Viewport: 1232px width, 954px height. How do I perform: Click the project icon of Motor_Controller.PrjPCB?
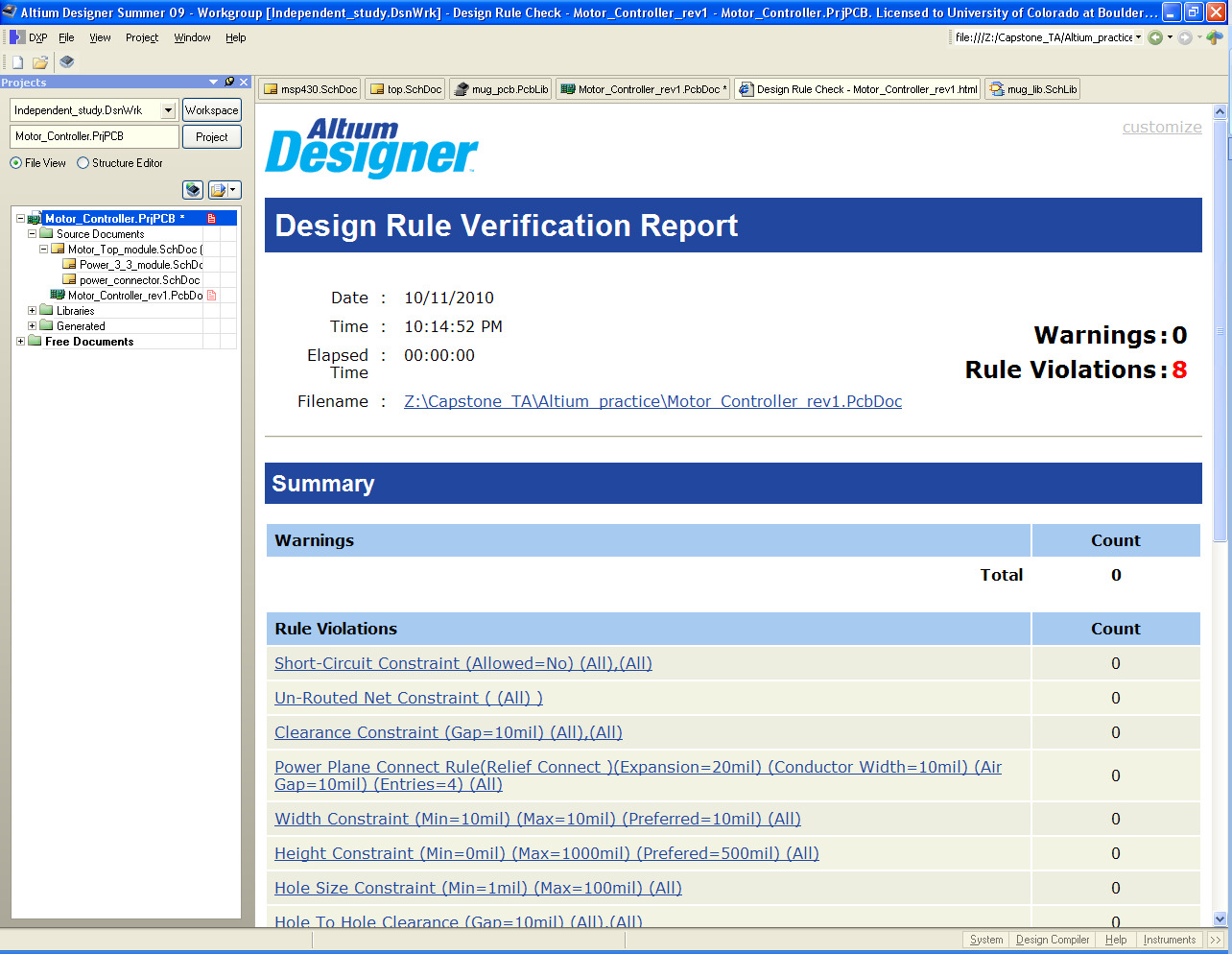point(35,219)
